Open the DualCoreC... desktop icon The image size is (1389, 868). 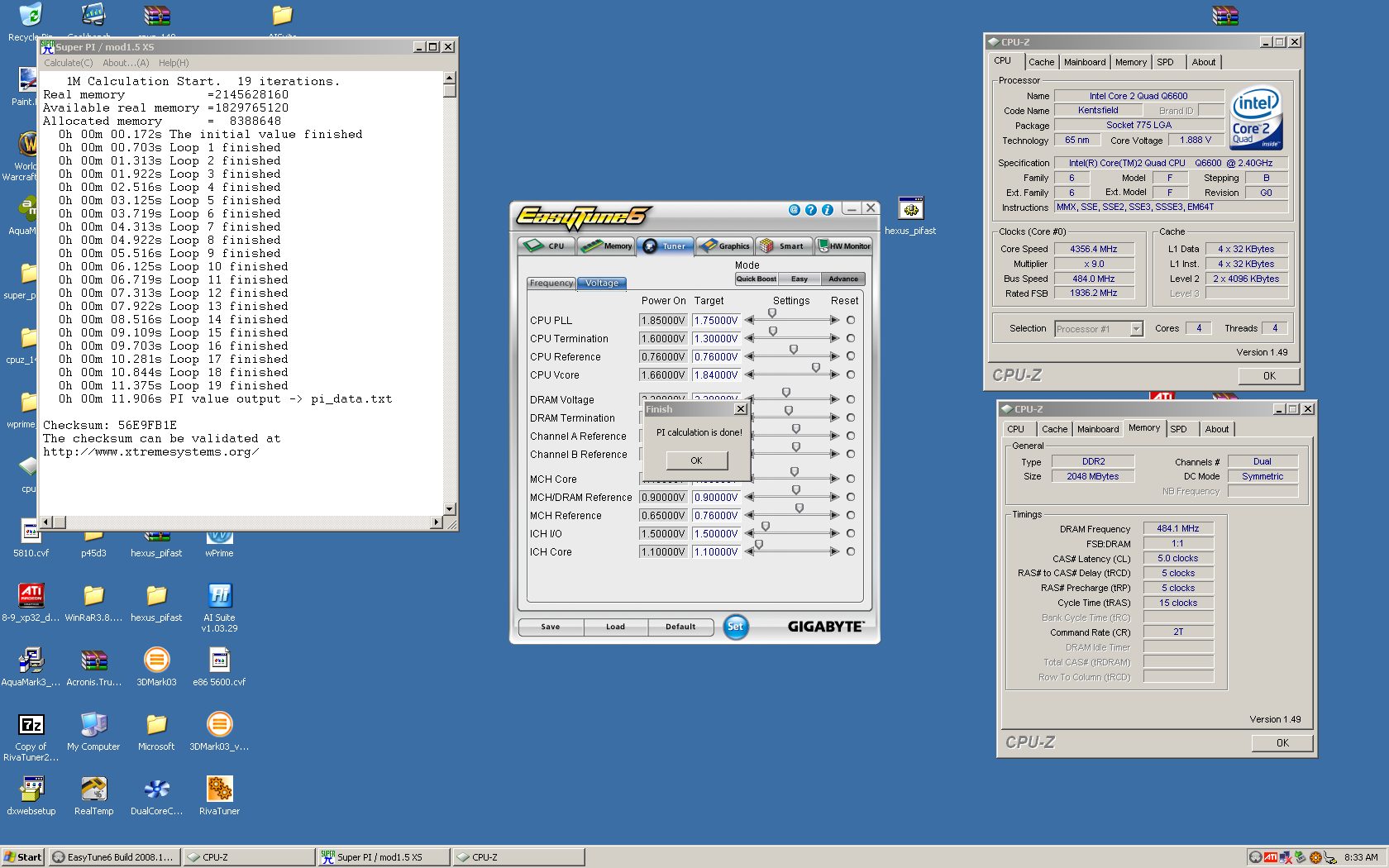(x=156, y=796)
